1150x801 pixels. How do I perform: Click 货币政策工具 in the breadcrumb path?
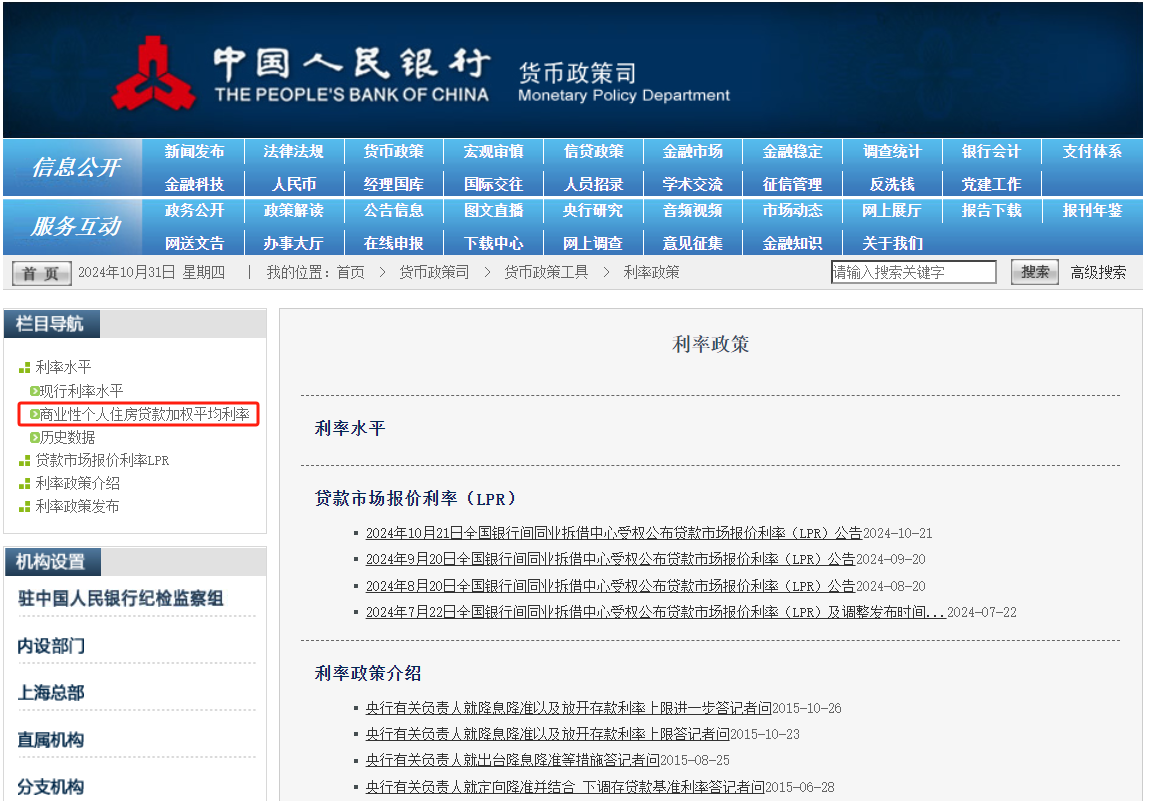pyautogui.click(x=546, y=272)
